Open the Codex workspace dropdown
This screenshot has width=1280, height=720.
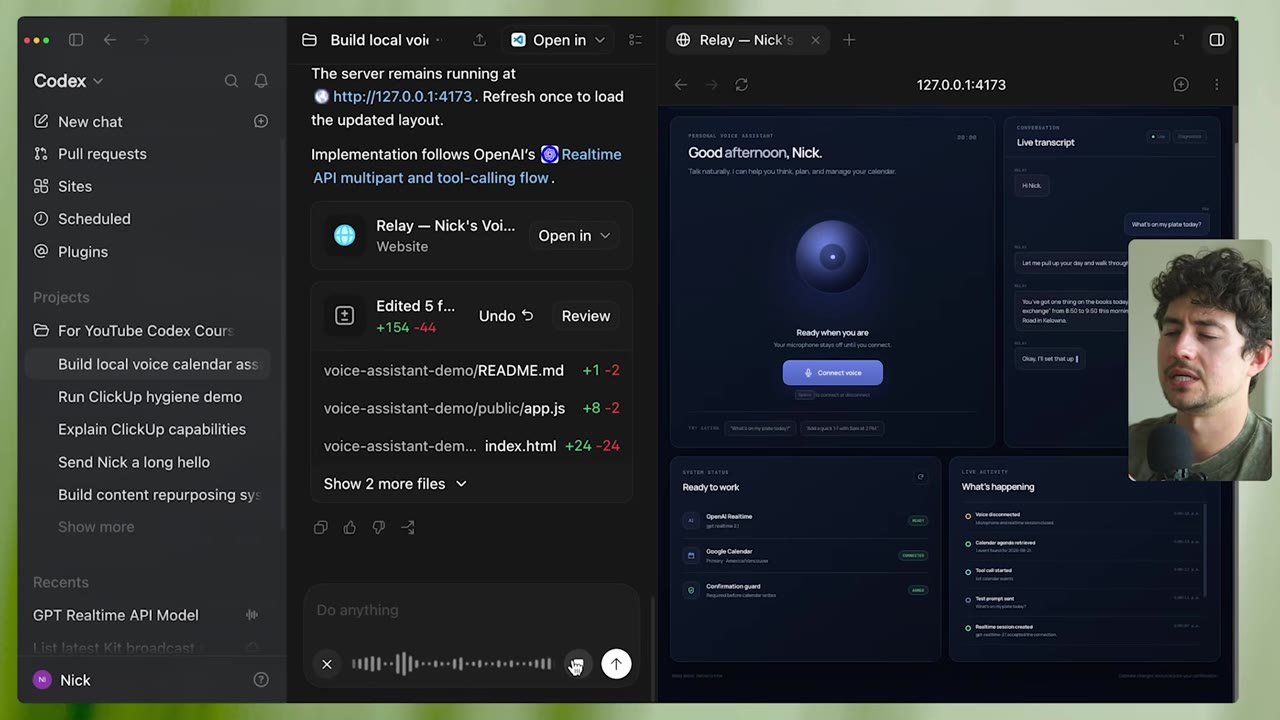coord(68,81)
